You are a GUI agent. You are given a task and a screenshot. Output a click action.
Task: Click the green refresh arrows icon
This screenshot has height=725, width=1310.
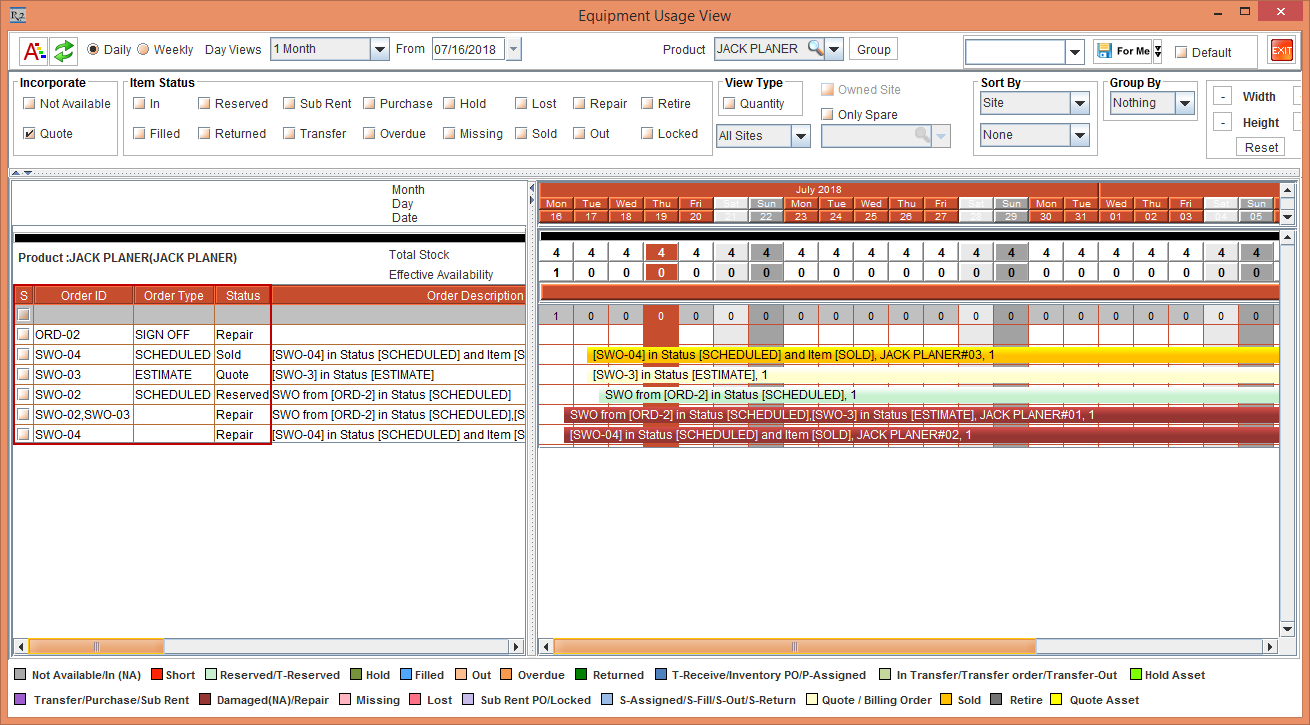pyautogui.click(x=64, y=50)
